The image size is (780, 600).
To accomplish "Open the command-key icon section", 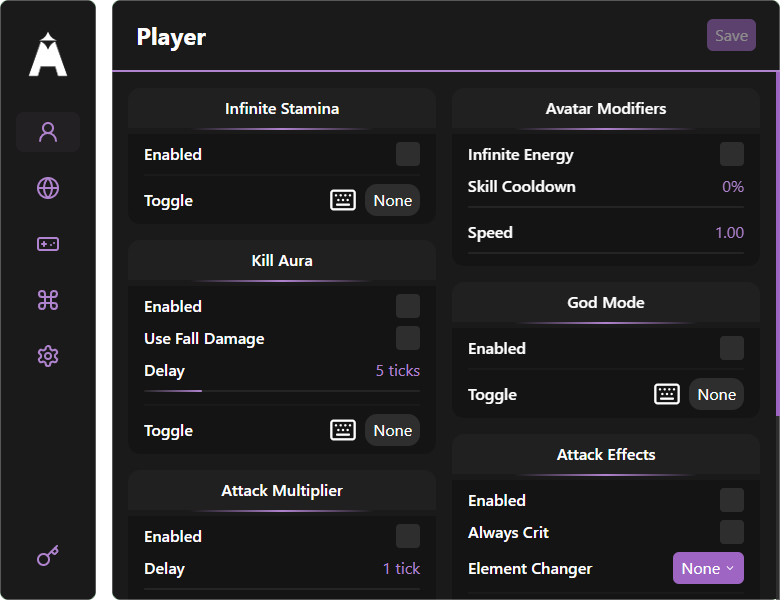I will click(x=48, y=300).
